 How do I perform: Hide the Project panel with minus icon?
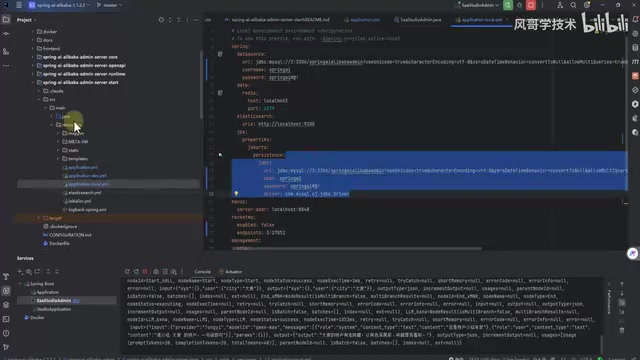(x=196, y=20)
